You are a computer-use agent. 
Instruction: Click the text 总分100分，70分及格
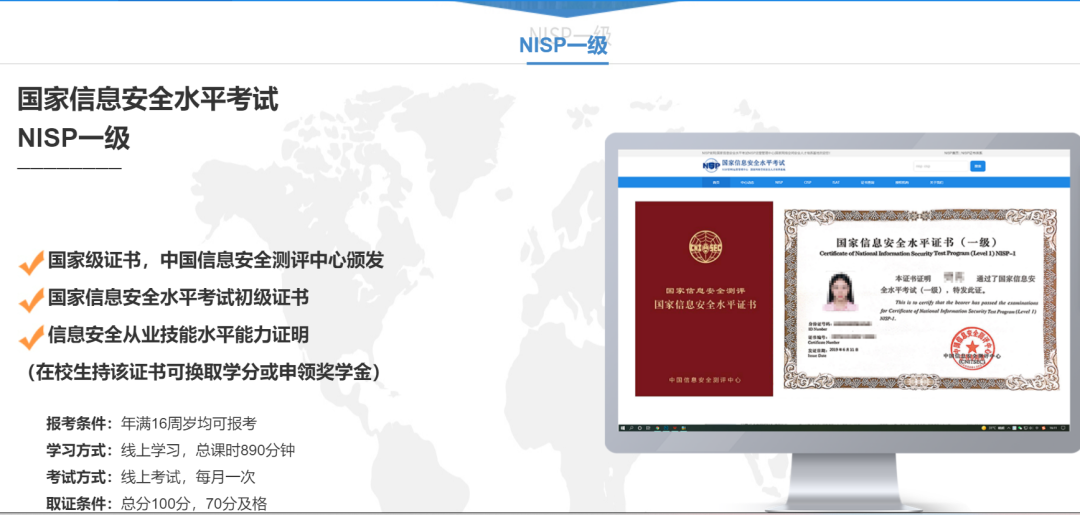(x=194, y=503)
